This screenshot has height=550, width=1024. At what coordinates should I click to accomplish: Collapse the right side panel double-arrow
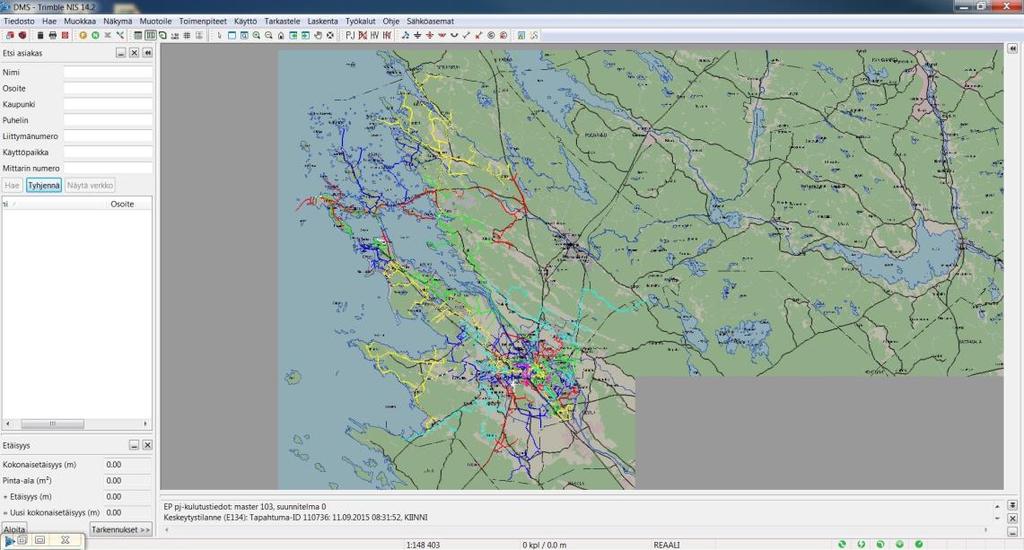[1012, 49]
